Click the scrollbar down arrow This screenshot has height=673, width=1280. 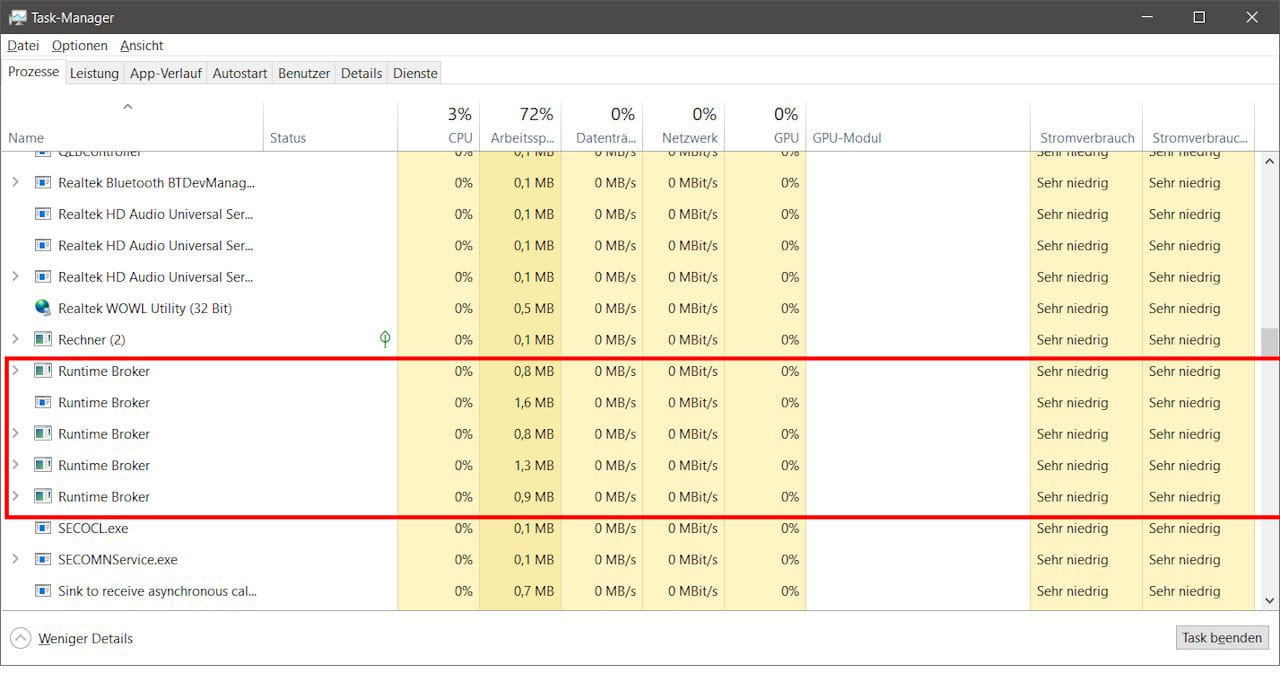click(x=1269, y=601)
